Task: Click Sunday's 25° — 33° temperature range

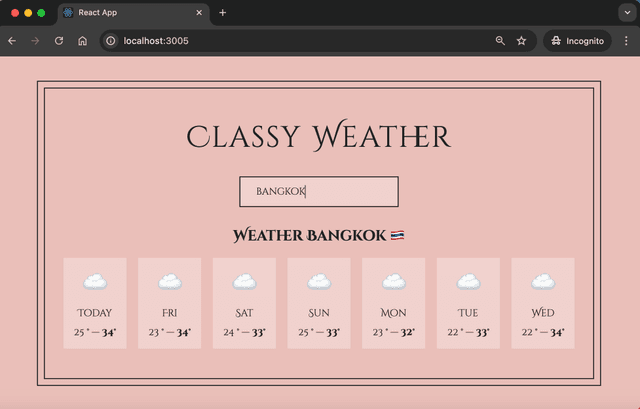Action: (319, 332)
